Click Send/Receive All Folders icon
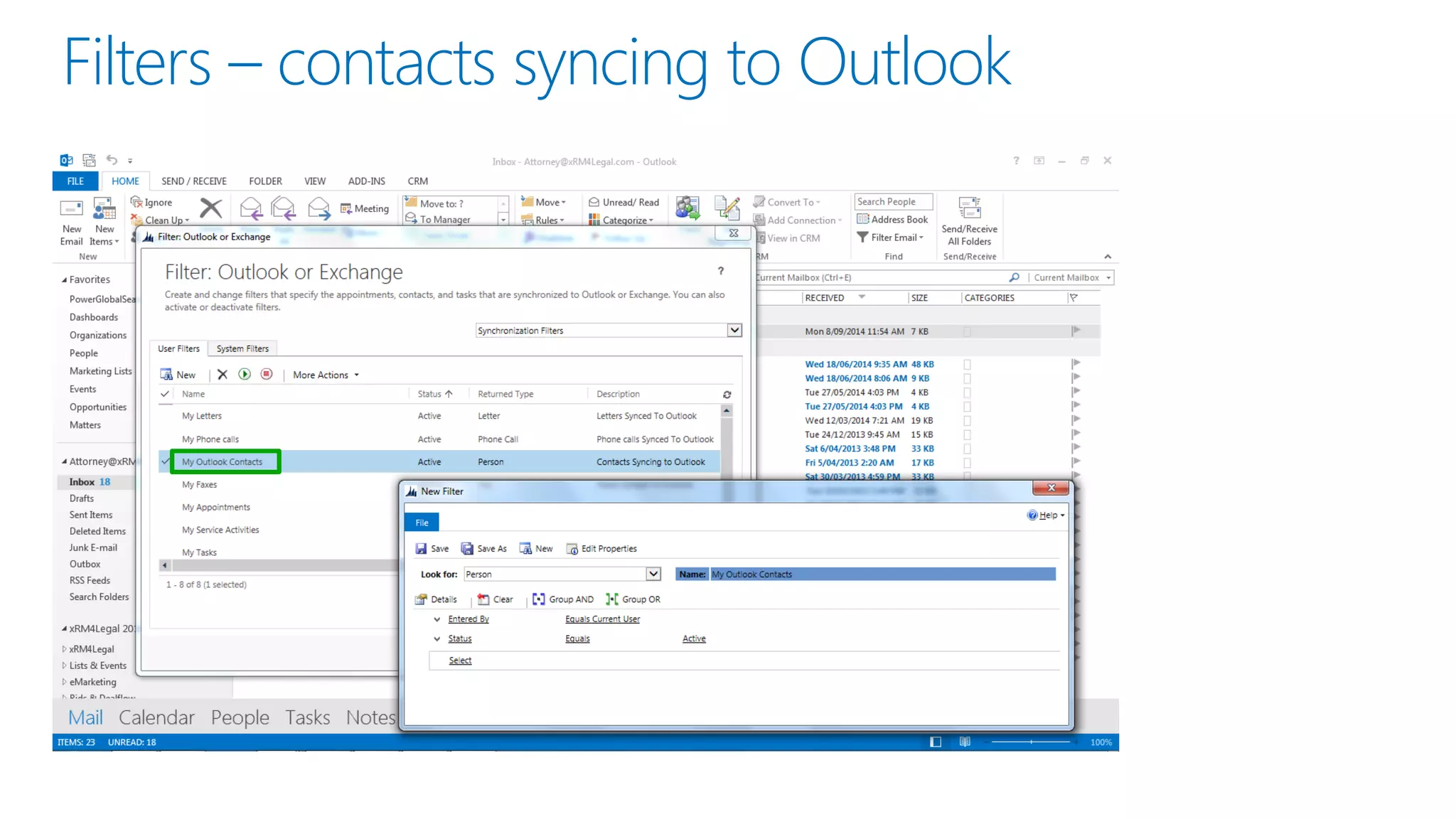Image resolution: width=1456 pixels, height=819 pixels. (970, 208)
